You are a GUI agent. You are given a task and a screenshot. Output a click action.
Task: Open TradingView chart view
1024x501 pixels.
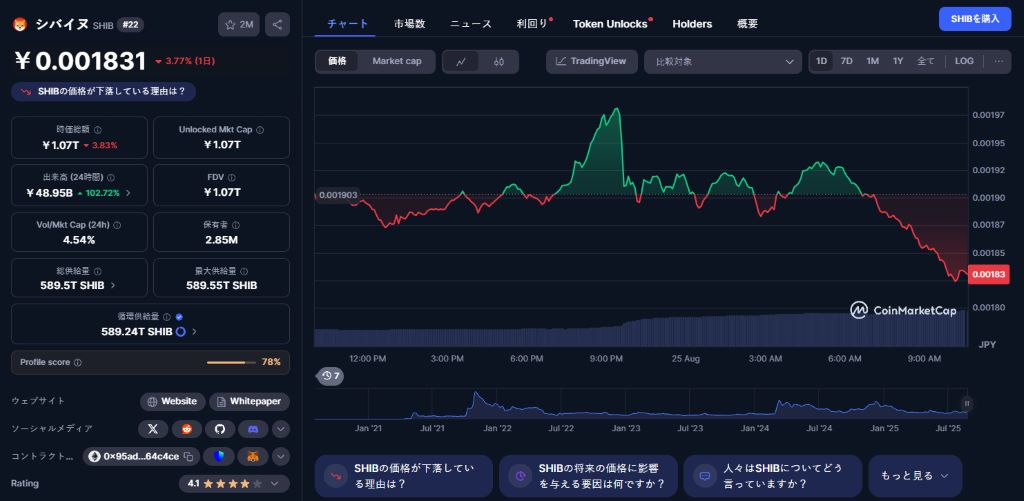(592, 61)
